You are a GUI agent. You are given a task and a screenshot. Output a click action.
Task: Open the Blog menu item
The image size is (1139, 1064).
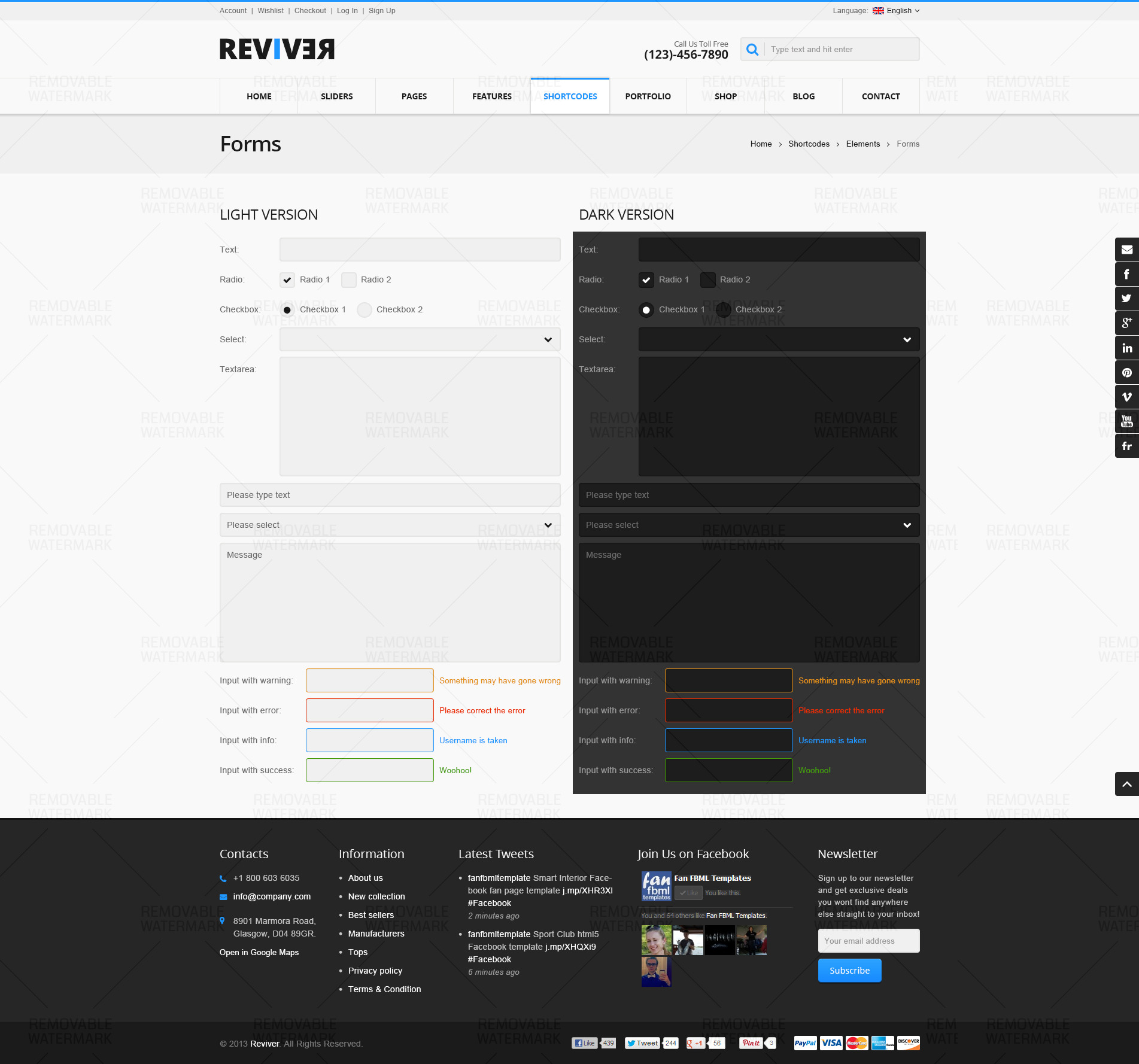coord(804,96)
